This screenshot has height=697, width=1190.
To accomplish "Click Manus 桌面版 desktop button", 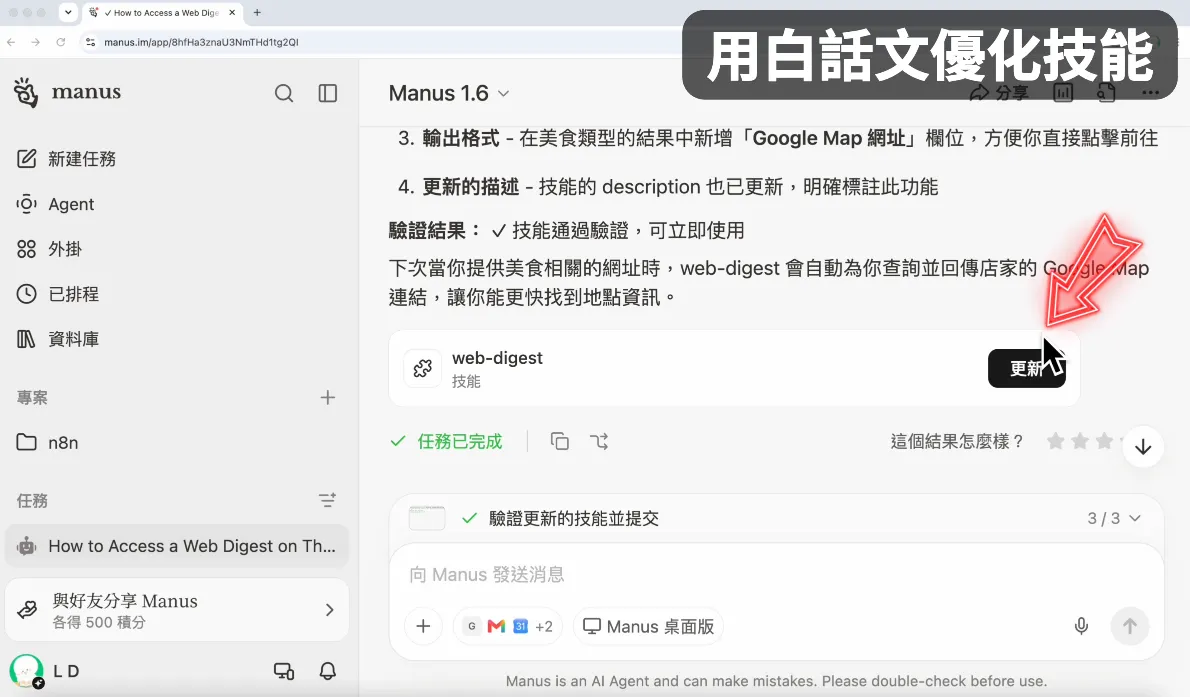I will (649, 626).
